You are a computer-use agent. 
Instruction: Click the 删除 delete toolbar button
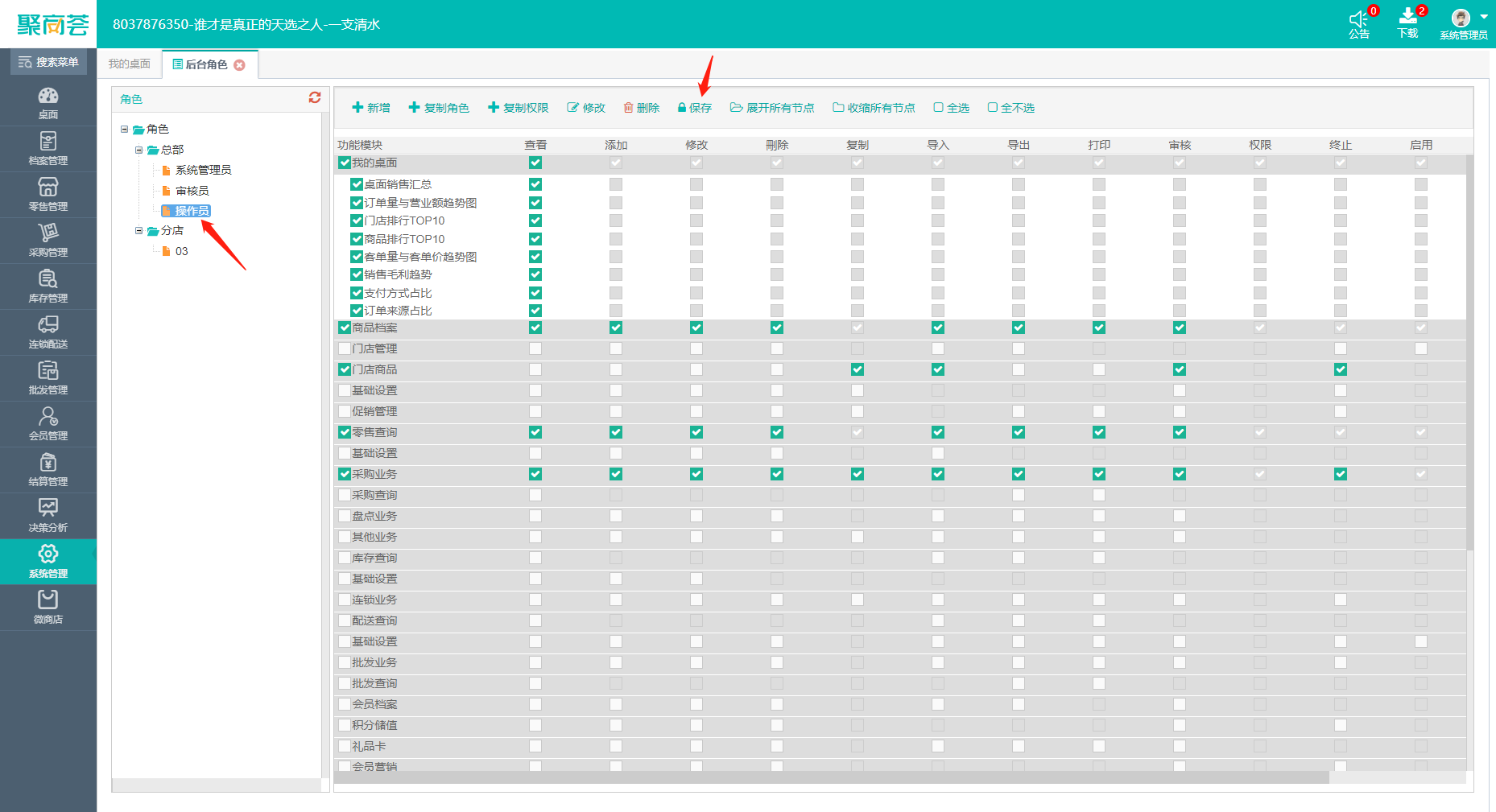(x=642, y=108)
